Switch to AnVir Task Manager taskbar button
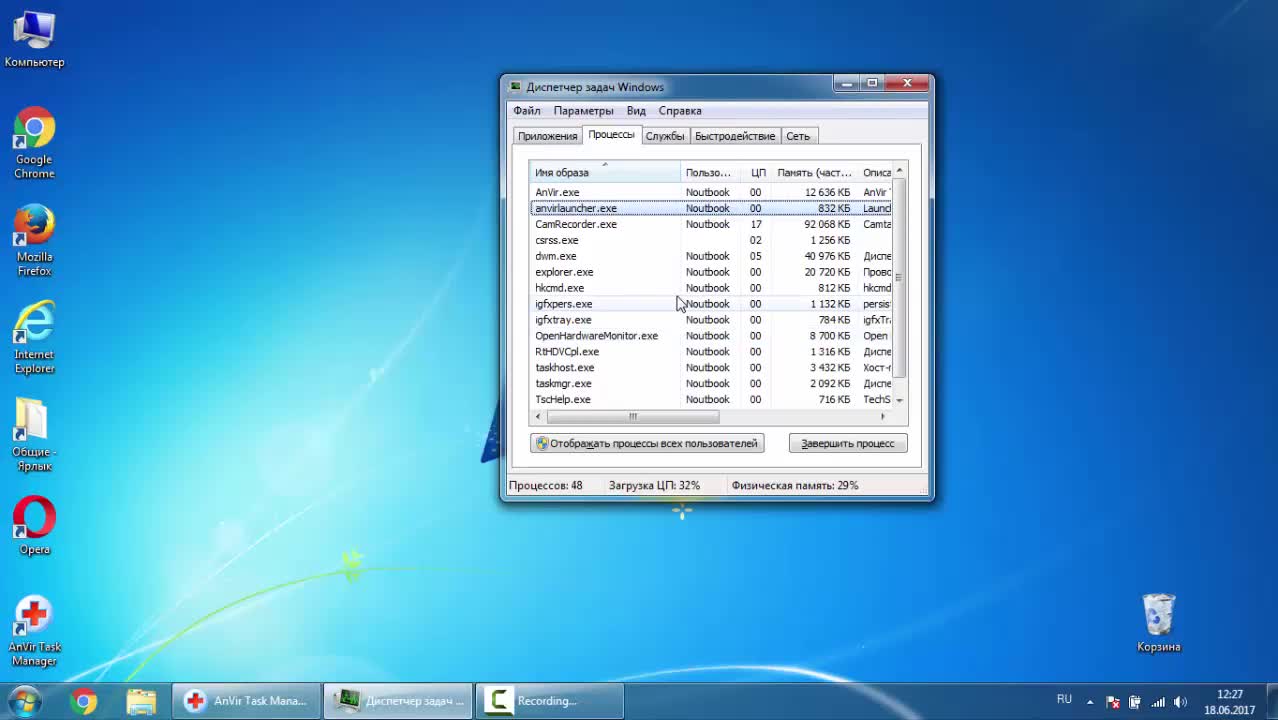The height and width of the screenshot is (720, 1278). tap(247, 701)
